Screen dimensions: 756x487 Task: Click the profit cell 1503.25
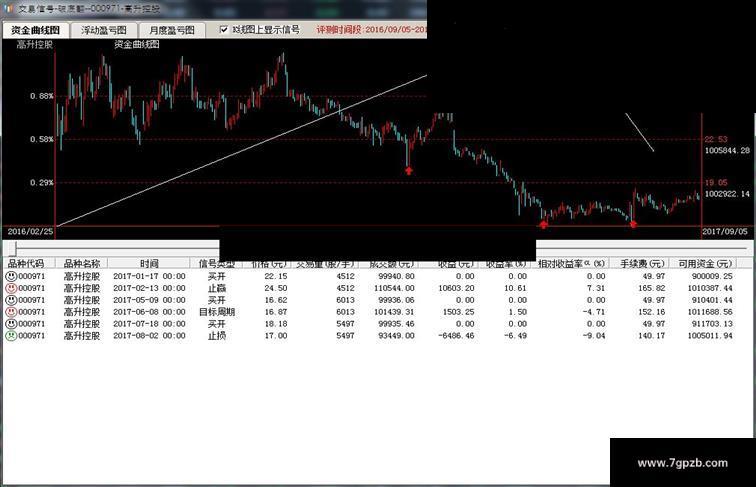pyautogui.click(x=459, y=312)
